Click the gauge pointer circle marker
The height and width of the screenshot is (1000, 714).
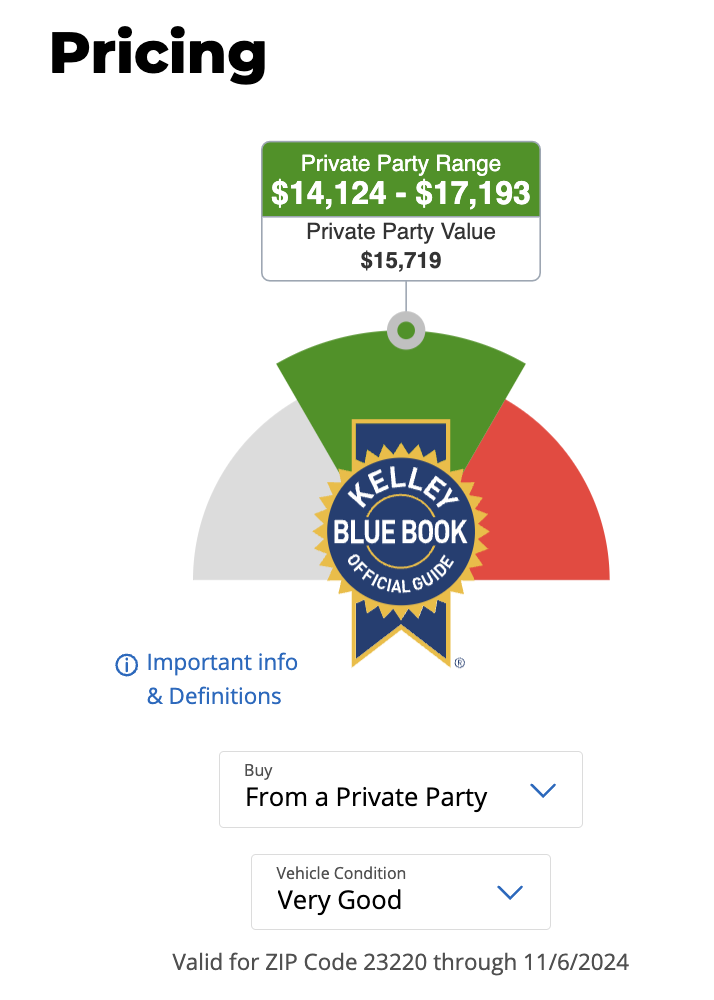coord(406,330)
